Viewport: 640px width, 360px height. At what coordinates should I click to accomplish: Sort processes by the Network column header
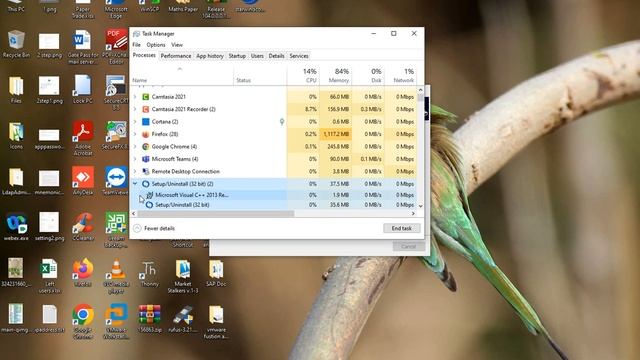click(400, 75)
